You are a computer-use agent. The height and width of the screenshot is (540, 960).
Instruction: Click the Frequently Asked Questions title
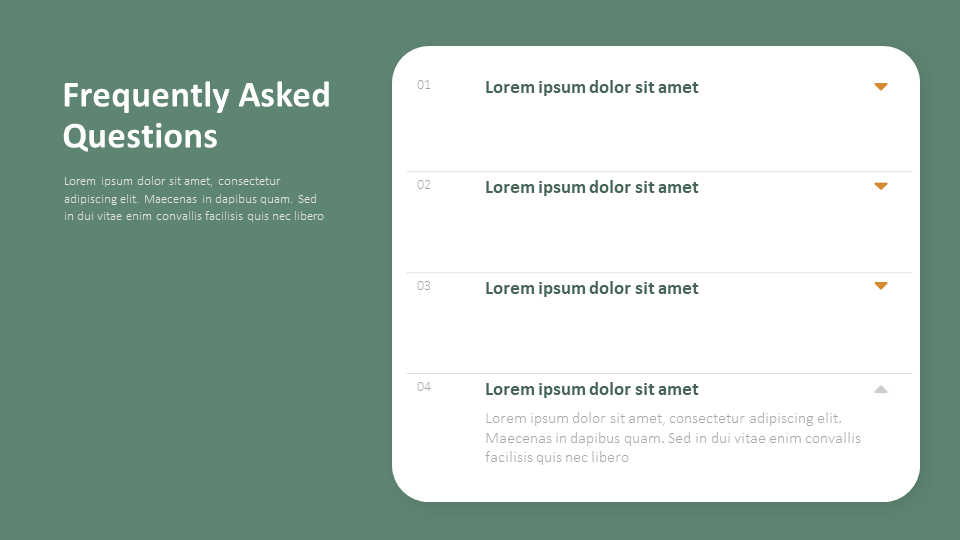196,115
